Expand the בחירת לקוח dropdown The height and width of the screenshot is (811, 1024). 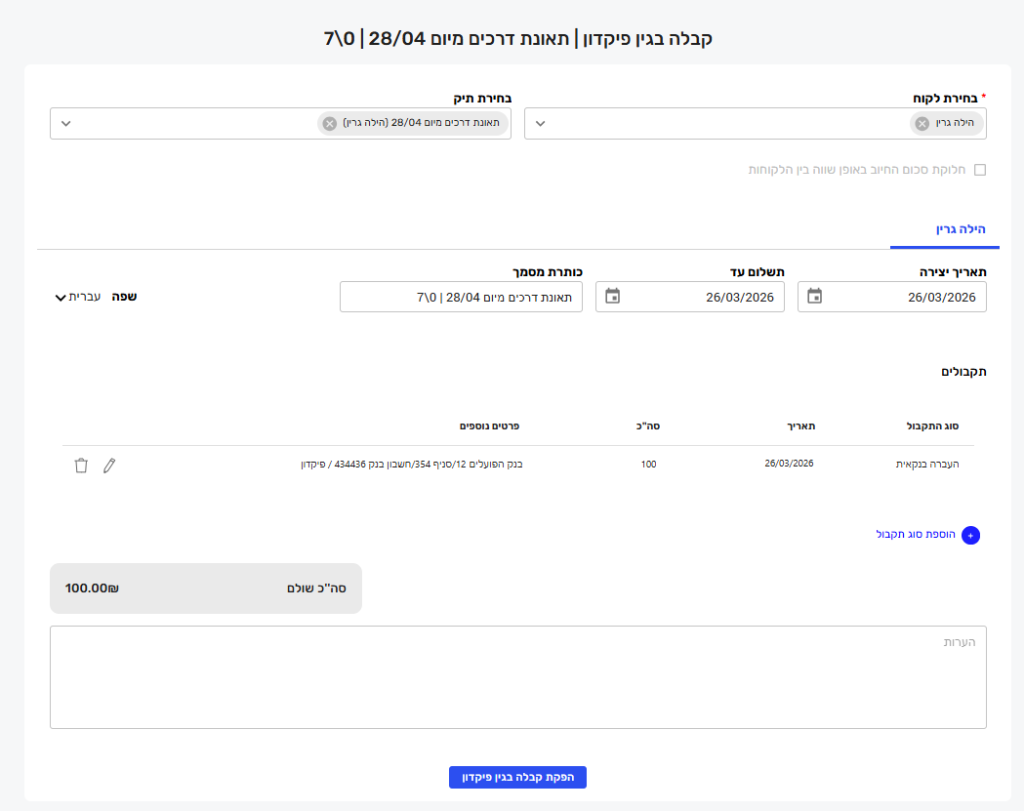540,124
